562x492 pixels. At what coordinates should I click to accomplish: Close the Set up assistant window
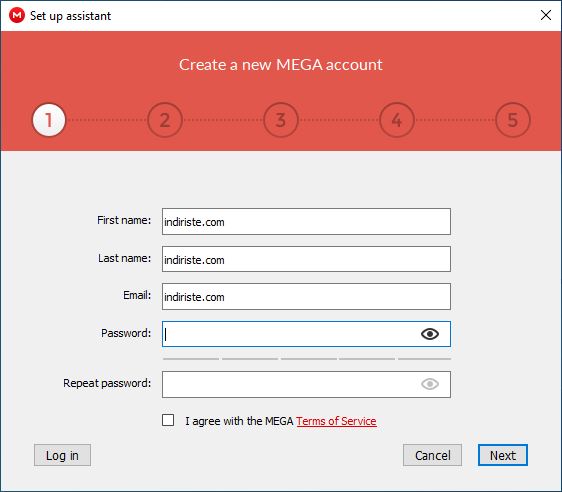546,15
